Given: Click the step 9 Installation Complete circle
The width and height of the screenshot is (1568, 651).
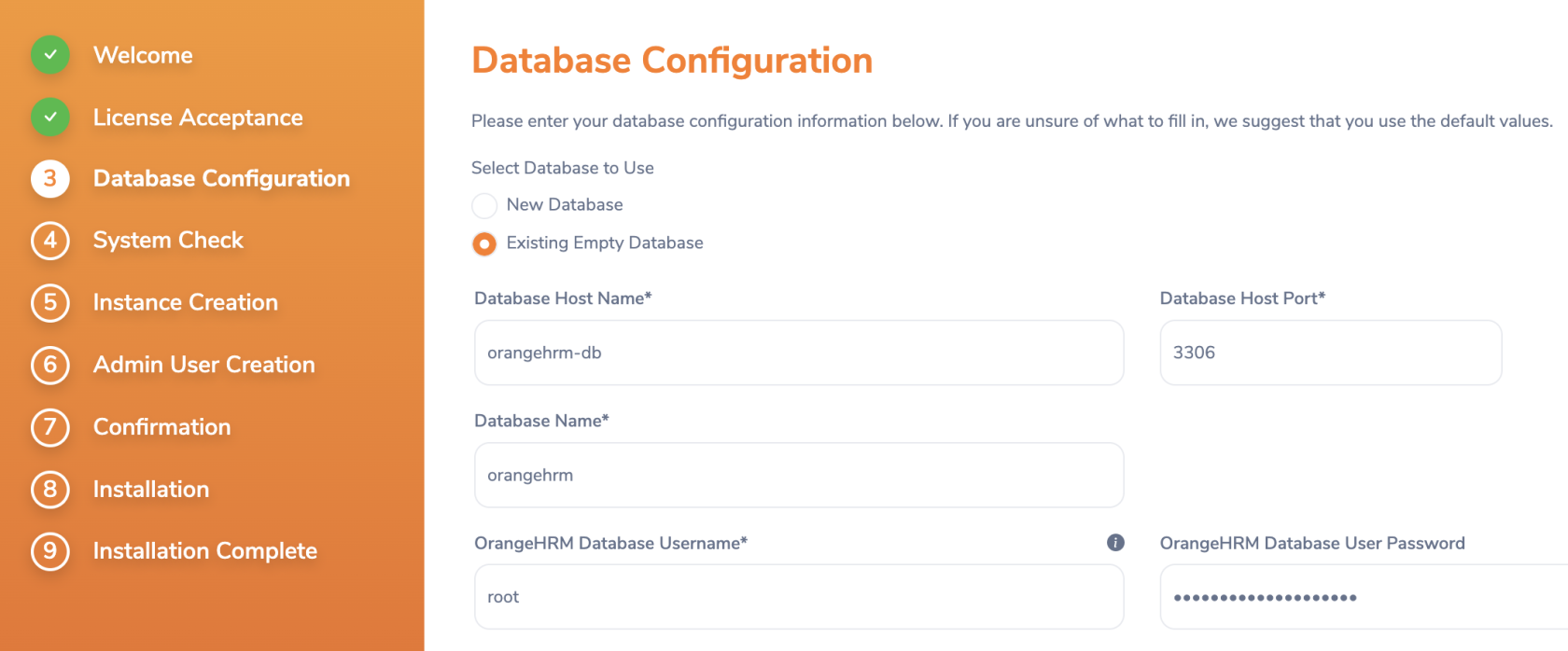Looking at the screenshot, I should [50, 551].
